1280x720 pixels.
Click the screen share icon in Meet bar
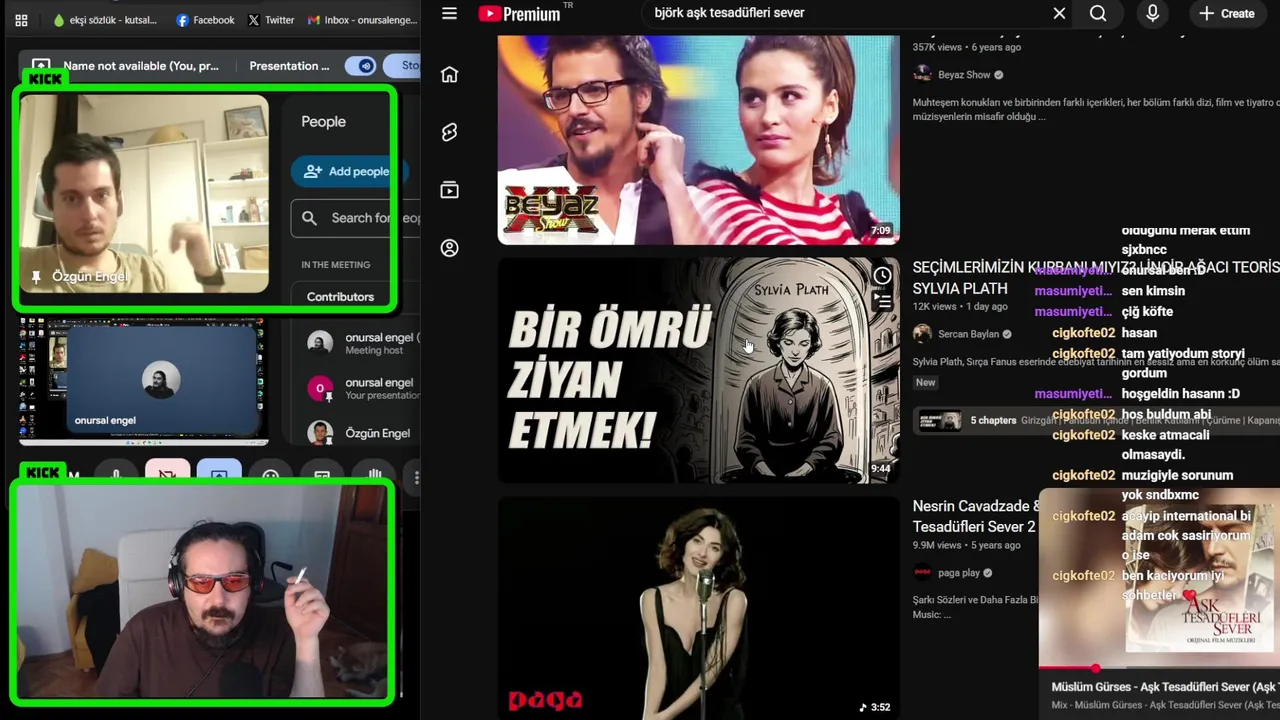(41, 66)
